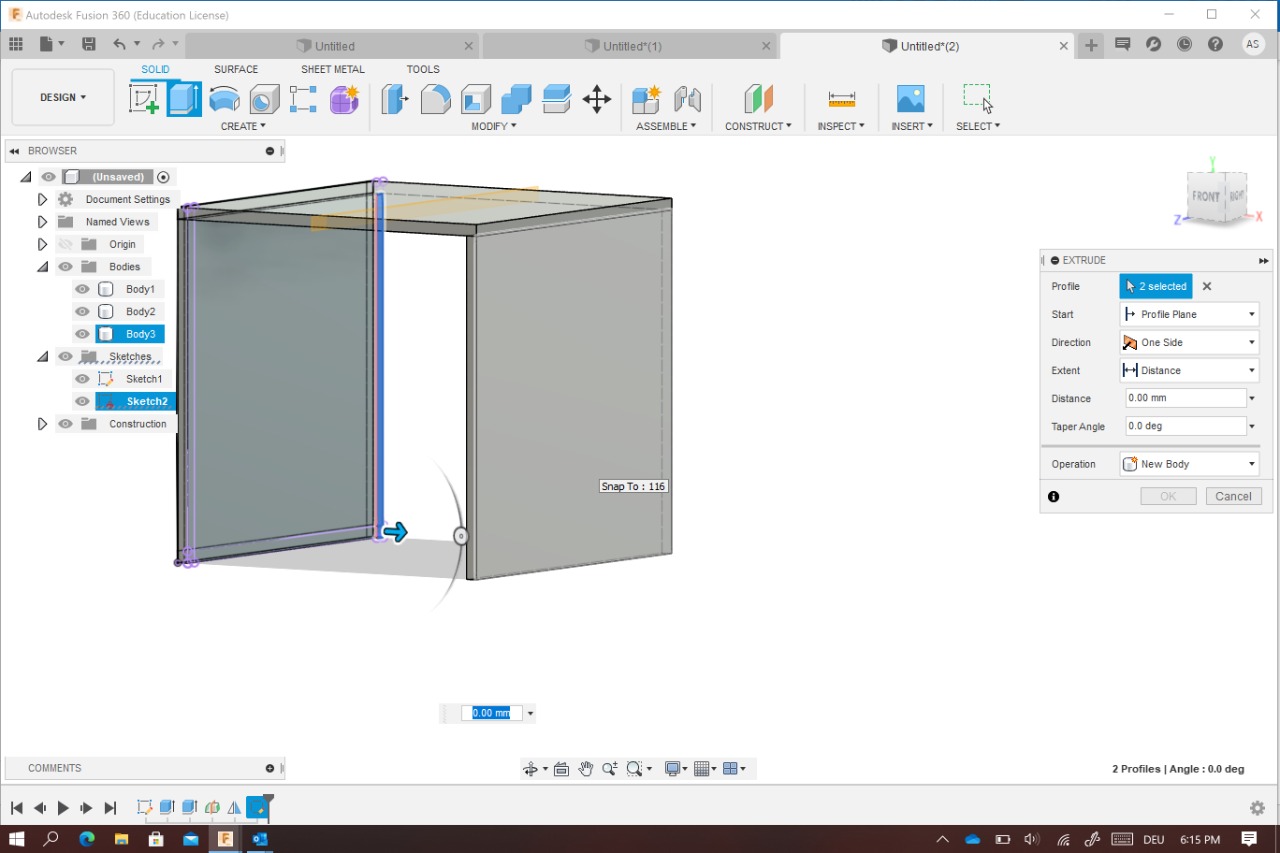Screen dimensions: 1280x853
Task: Select the Revolve tool
Action: pyautogui.click(x=224, y=99)
